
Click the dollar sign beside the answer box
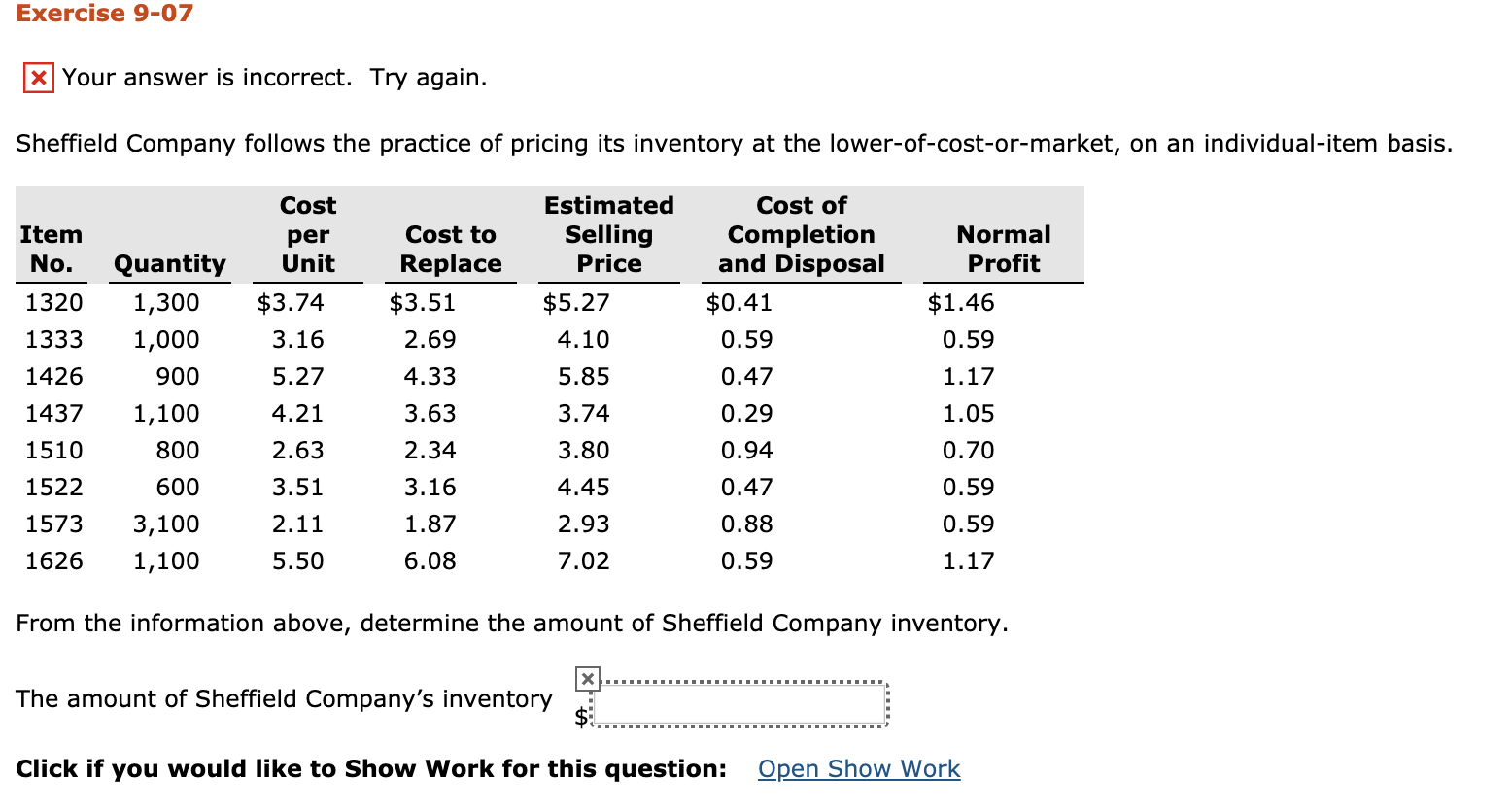coord(582,715)
